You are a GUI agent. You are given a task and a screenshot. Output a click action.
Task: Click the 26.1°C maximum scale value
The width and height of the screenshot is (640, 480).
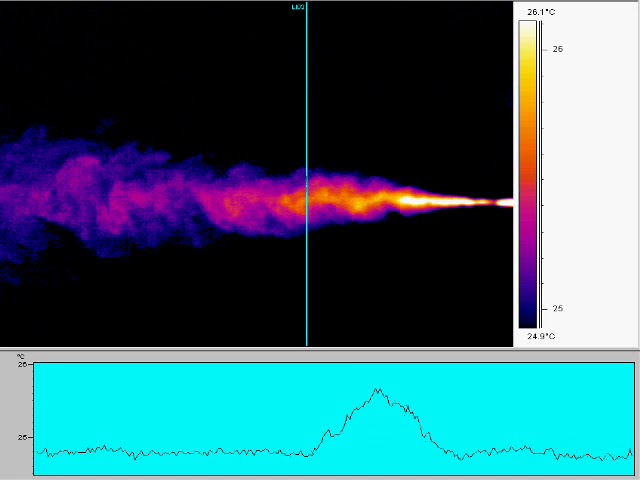click(541, 12)
